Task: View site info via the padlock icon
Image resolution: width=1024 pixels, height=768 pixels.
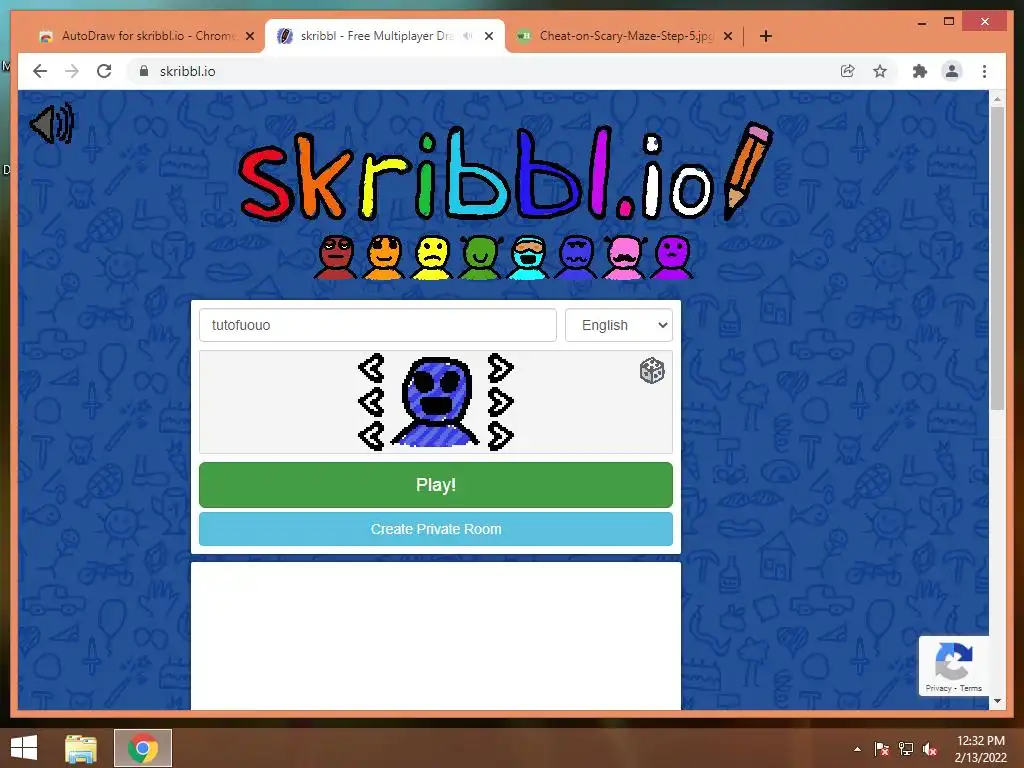Action: click(144, 71)
